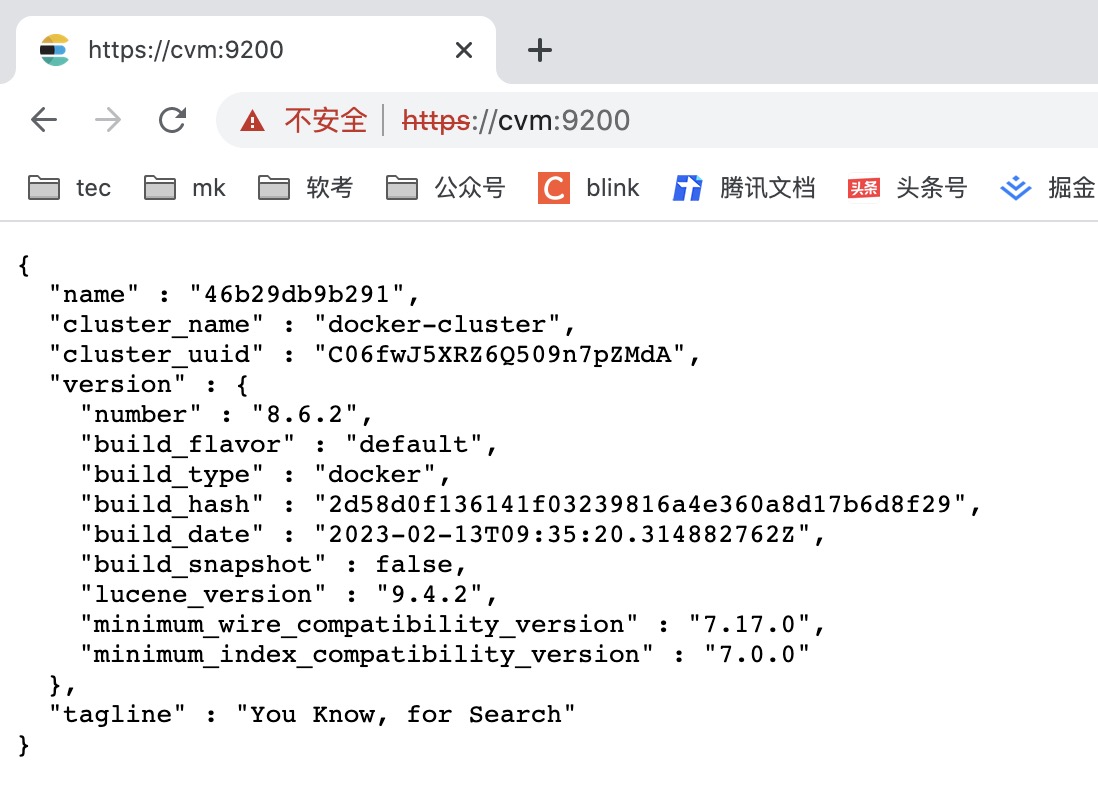Screen dimensions: 1098x790
Task: Click the "tagline" key label
Action: 118,714
